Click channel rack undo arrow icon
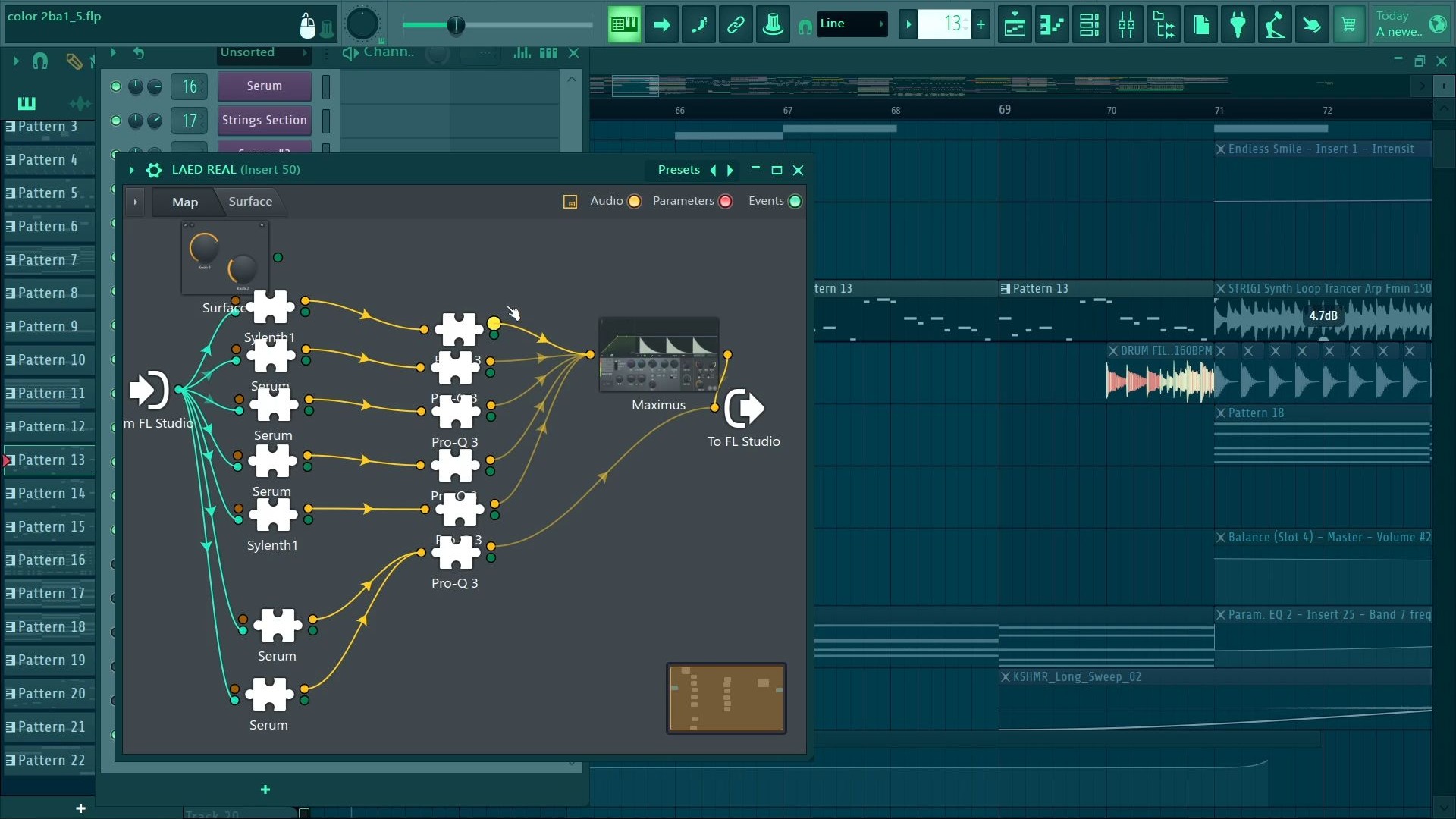This screenshot has height=819, width=1456. click(x=139, y=52)
